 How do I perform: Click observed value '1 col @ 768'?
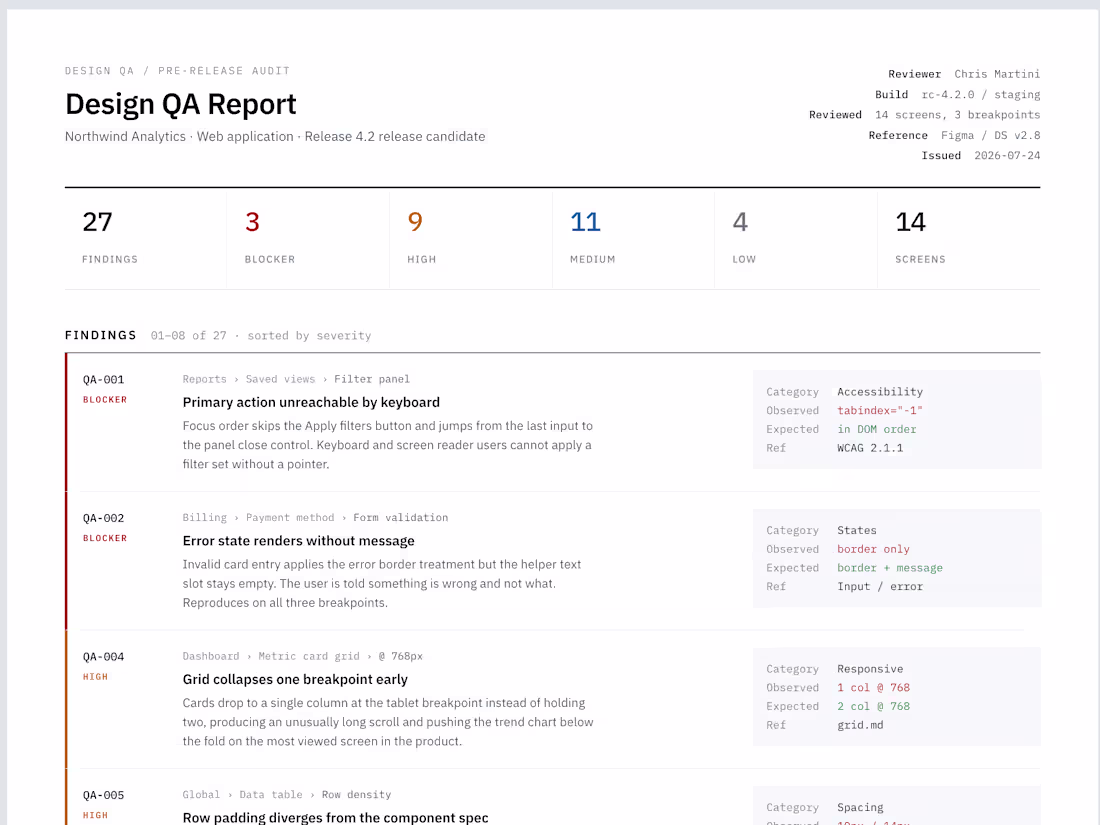[873, 688]
